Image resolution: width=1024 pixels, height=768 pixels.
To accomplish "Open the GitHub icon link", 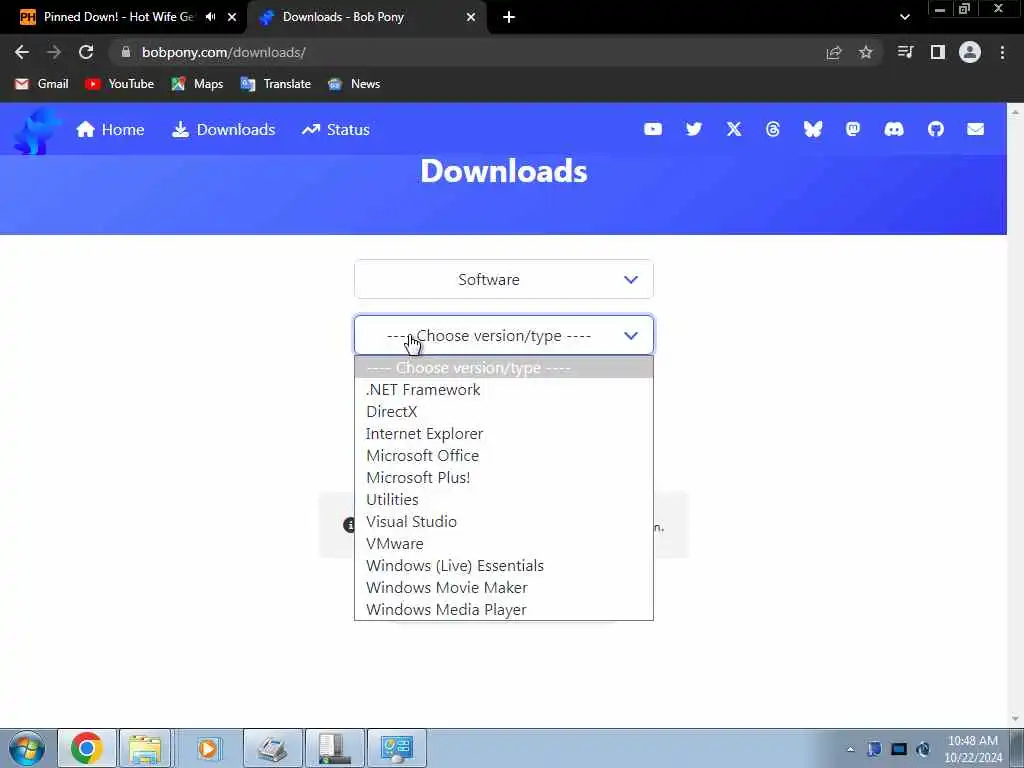I will pos(935,129).
